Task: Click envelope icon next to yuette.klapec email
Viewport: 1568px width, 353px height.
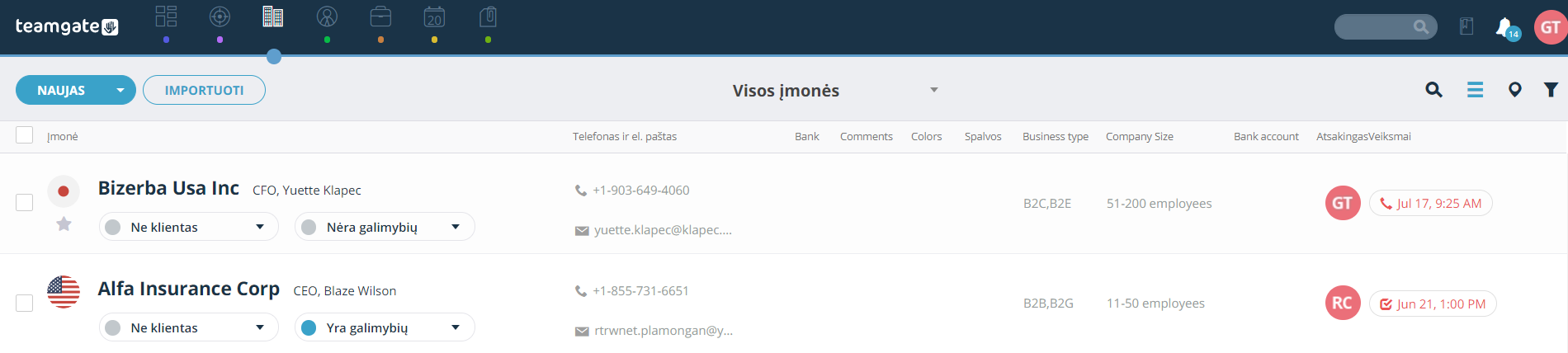Action: click(x=582, y=231)
